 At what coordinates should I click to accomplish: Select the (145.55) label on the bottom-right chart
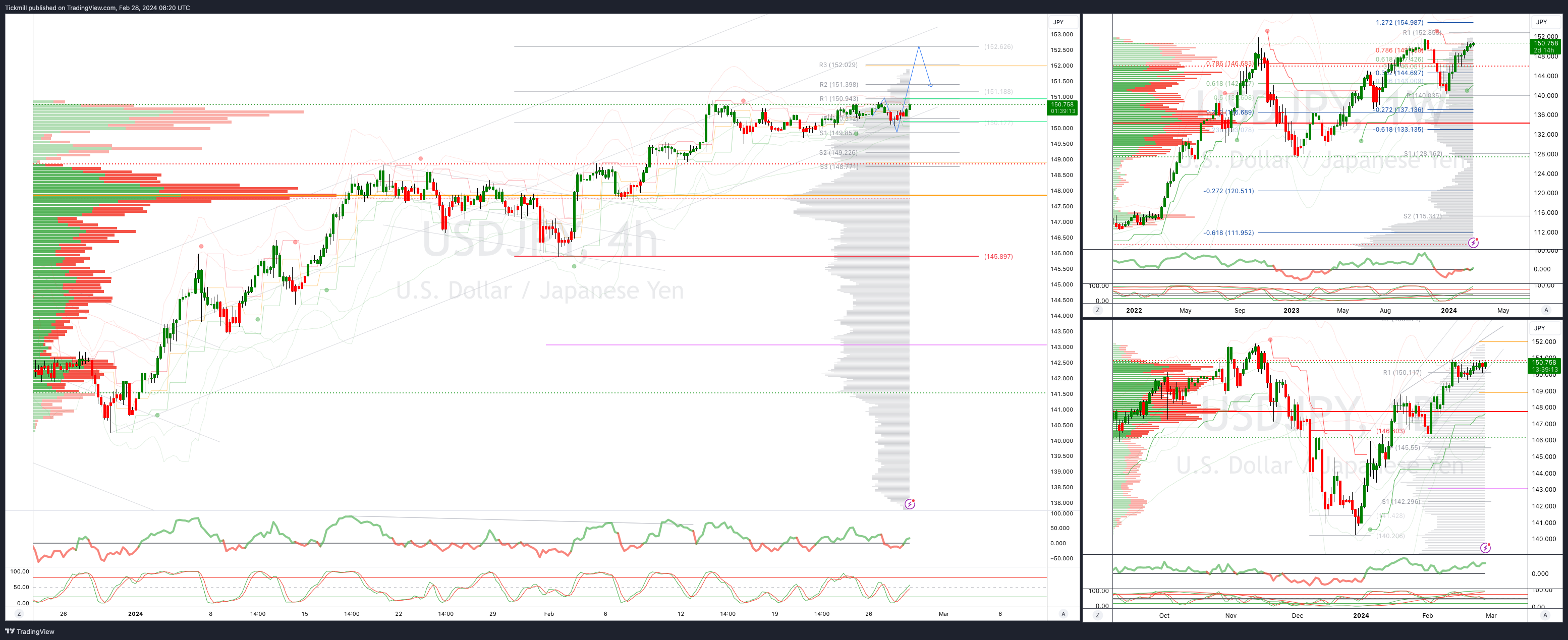(1407, 448)
